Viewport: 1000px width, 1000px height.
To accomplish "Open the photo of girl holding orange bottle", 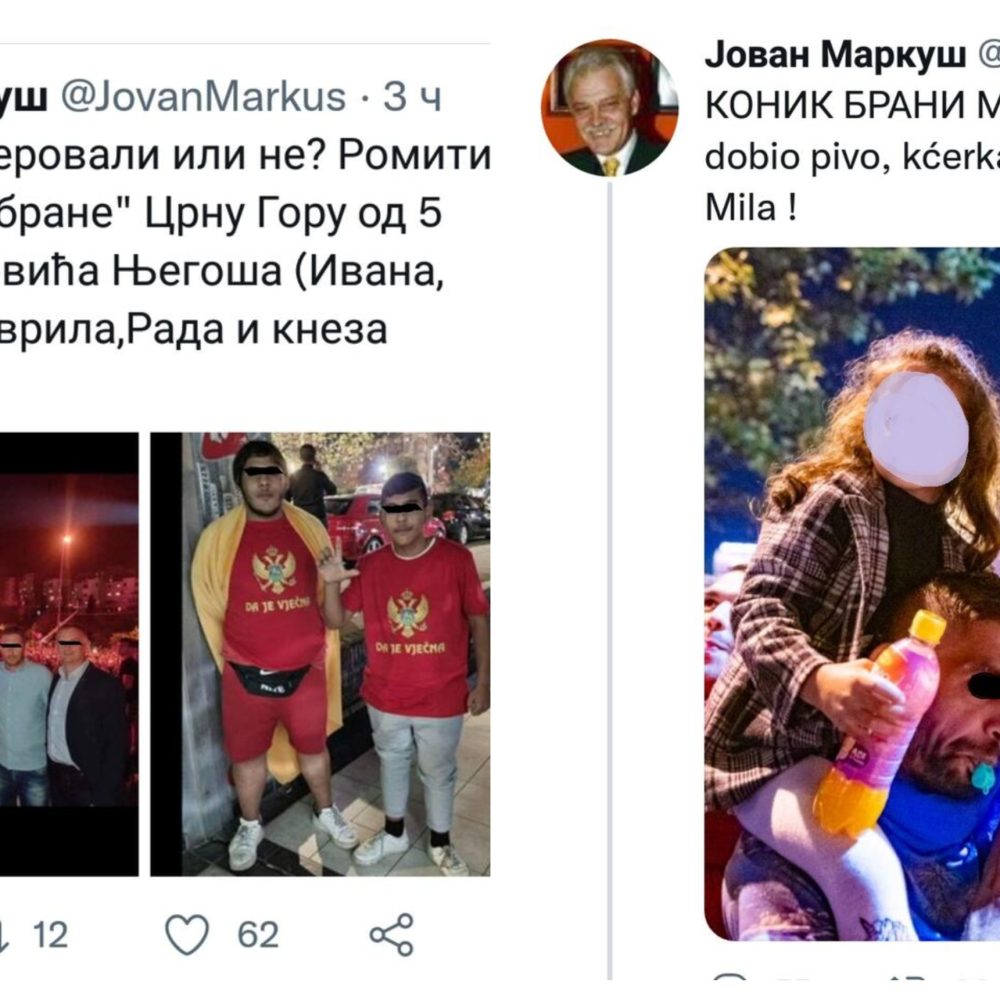I will pyautogui.click(x=852, y=593).
